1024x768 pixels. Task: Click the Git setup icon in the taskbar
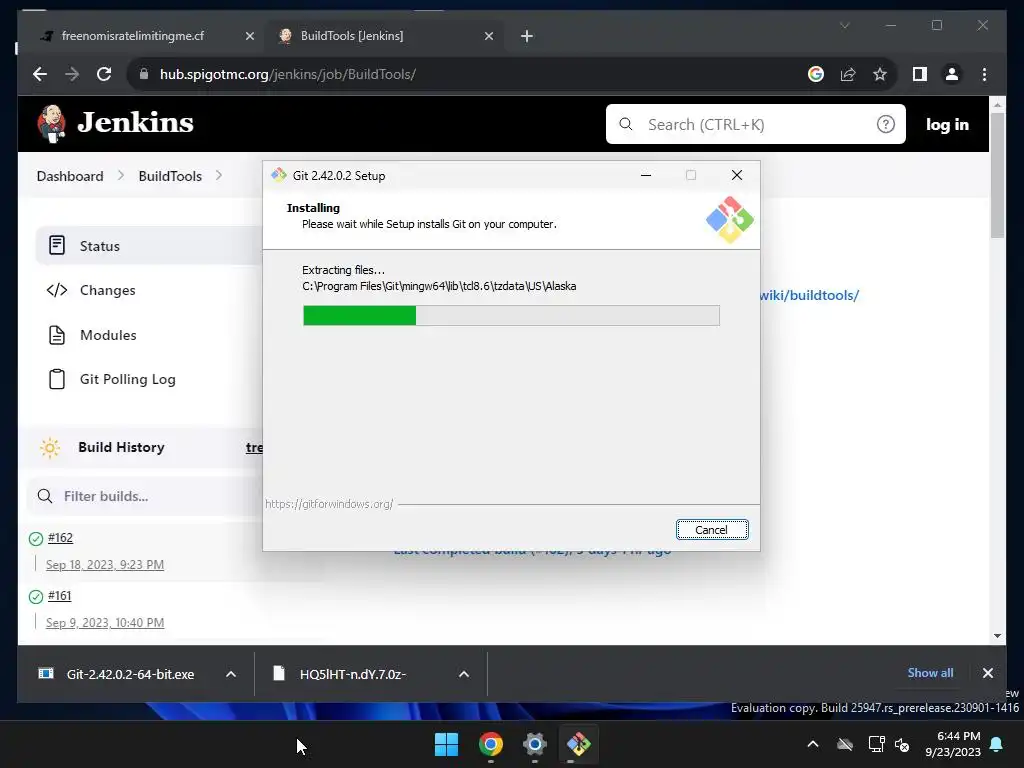(578, 744)
